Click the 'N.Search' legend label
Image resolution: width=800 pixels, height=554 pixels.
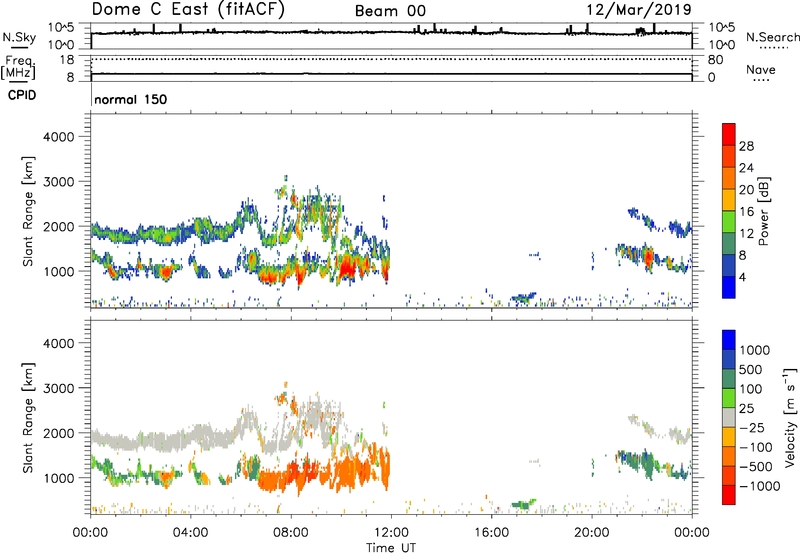point(772,37)
